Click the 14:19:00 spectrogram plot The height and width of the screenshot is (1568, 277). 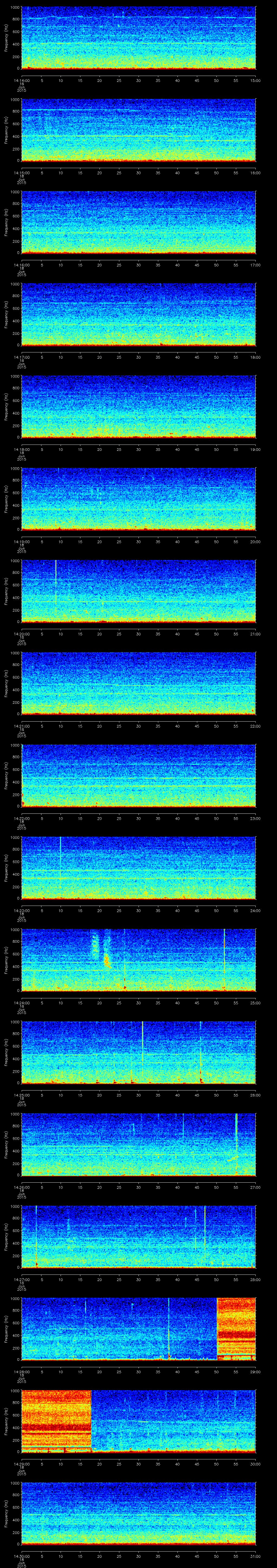pyautogui.click(x=138, y=499)
